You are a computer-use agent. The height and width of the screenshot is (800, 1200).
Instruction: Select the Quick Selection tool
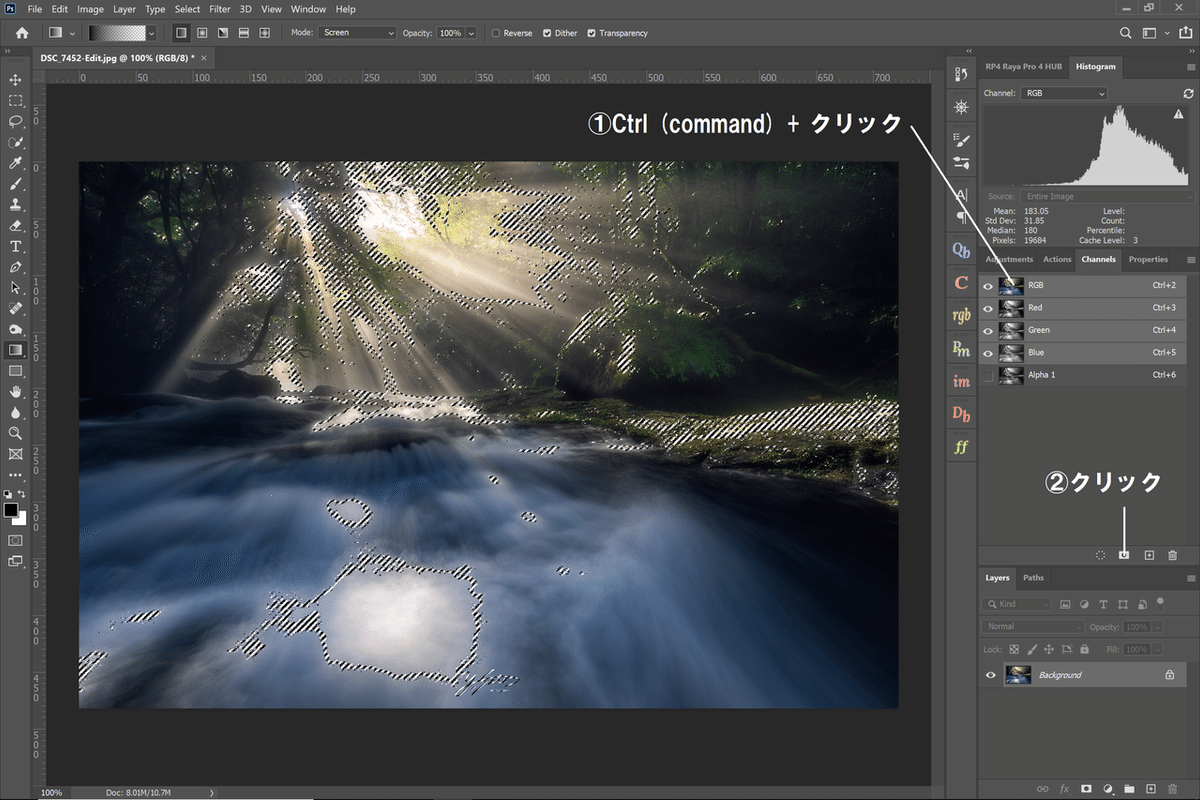pos(15,142)
